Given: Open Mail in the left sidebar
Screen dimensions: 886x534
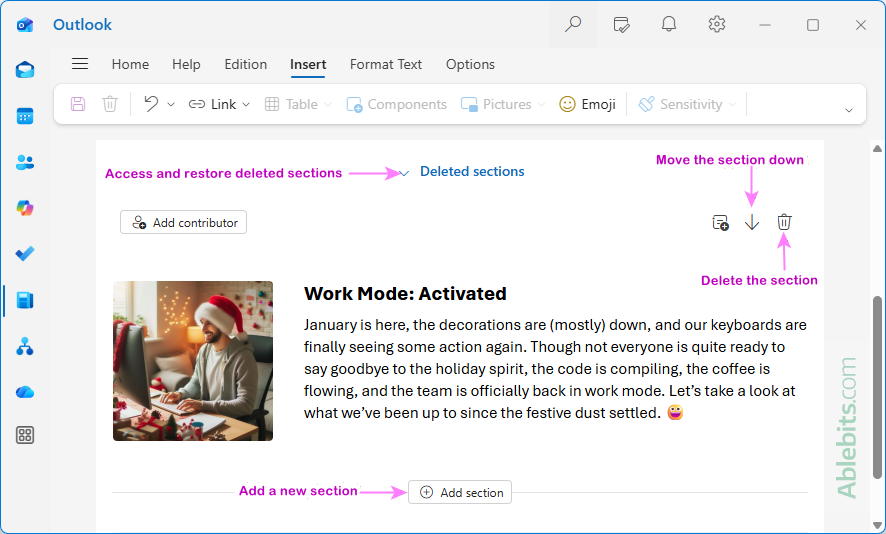Looking at the screenshot, I should (25, 70).
